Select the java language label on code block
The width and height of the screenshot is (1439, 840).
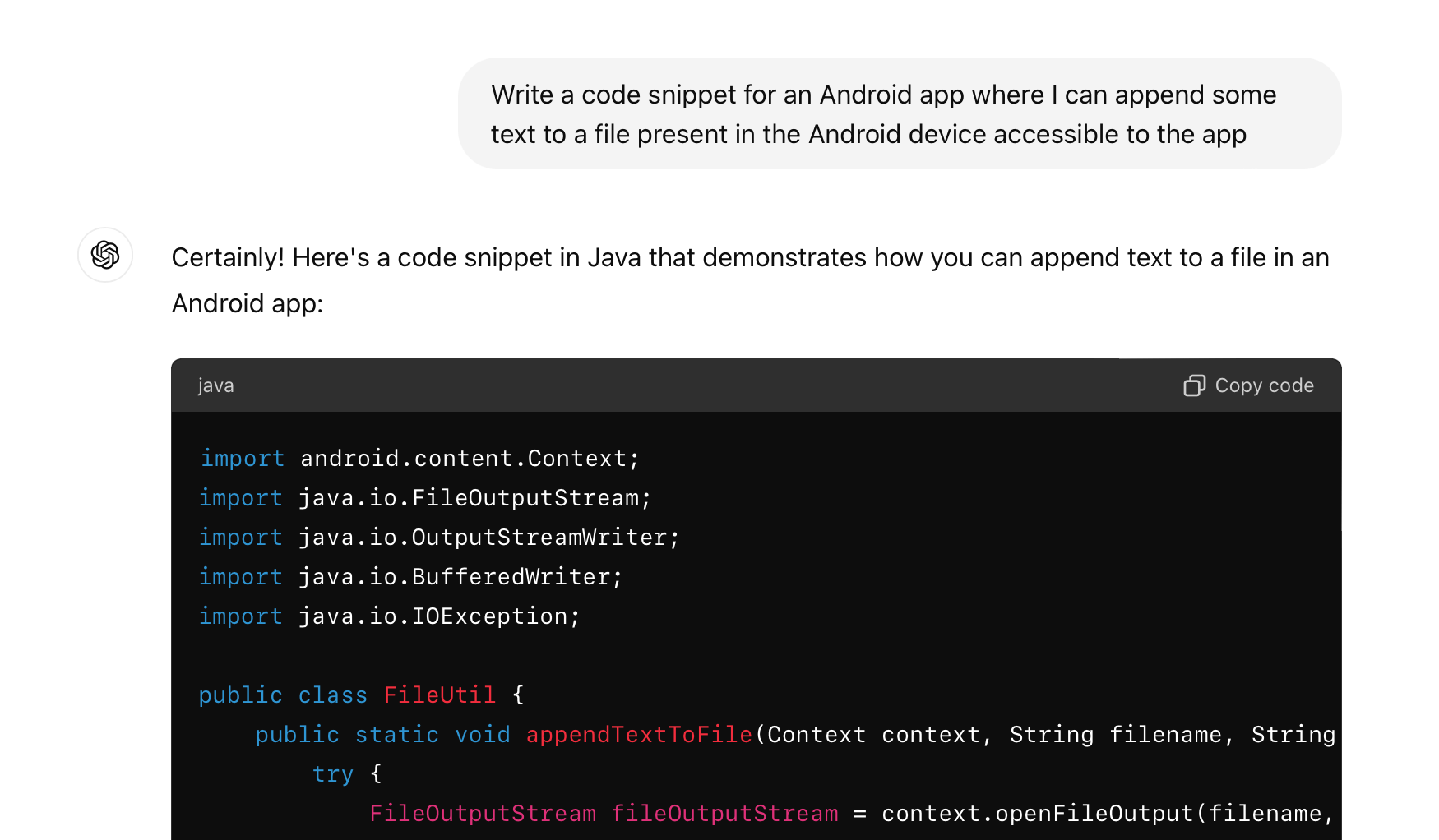[x=215, y=385]
